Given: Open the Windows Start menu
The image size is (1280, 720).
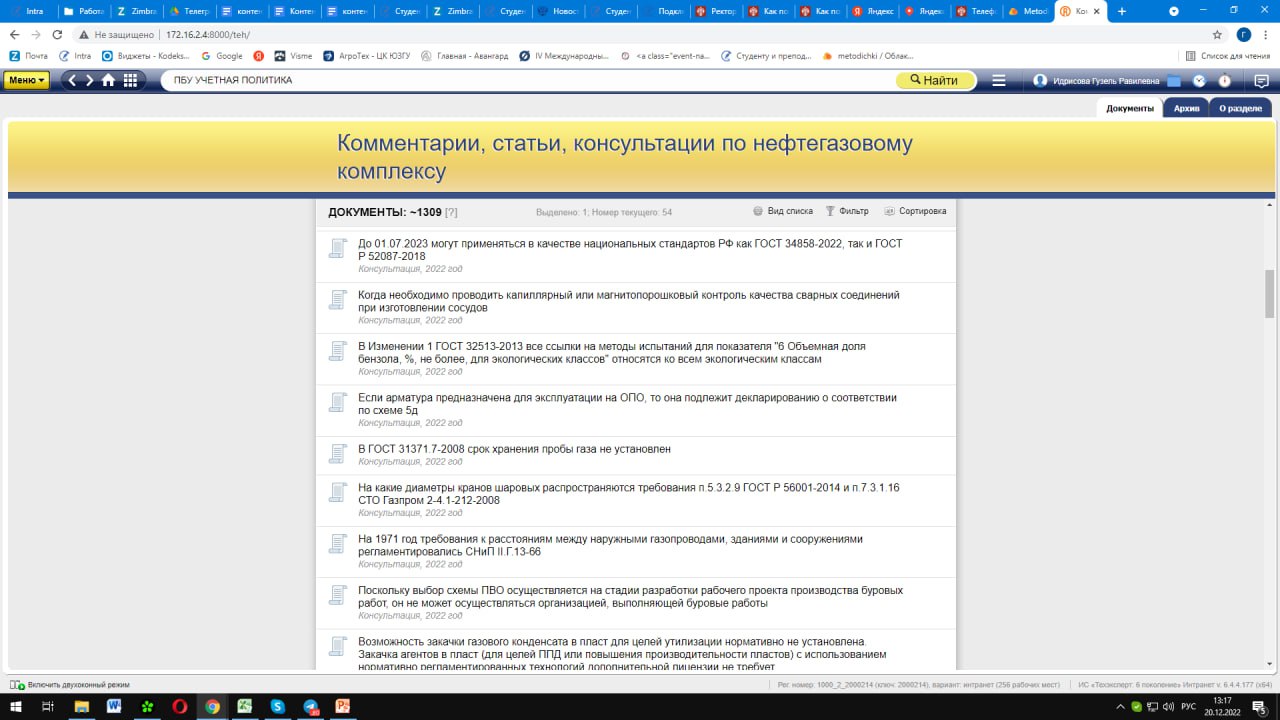Looking at the screenshot, I should click(14, 706).
